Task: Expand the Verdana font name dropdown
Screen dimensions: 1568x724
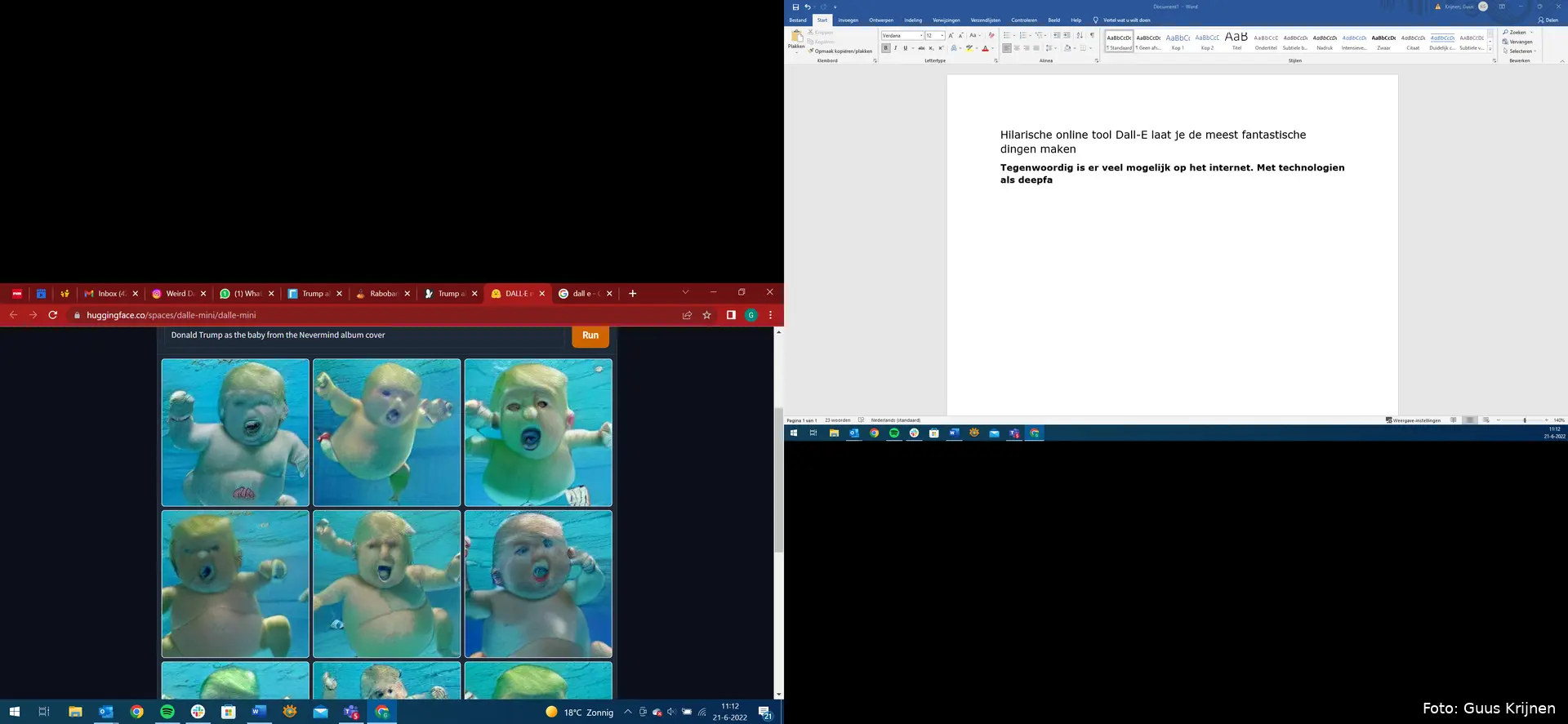Action: [x=921, y=35]
